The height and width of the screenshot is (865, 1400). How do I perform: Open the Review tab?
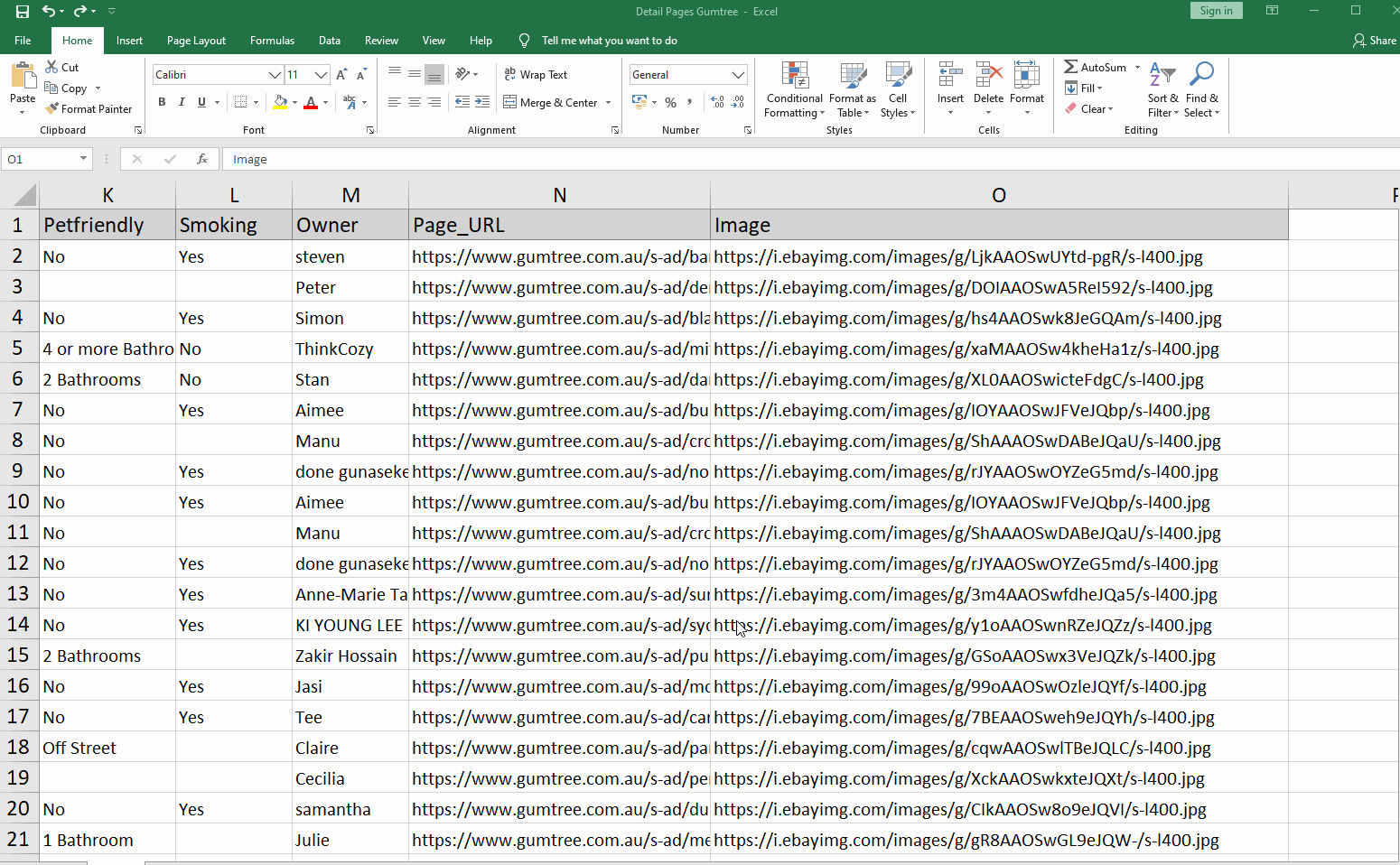click(381, 40)
